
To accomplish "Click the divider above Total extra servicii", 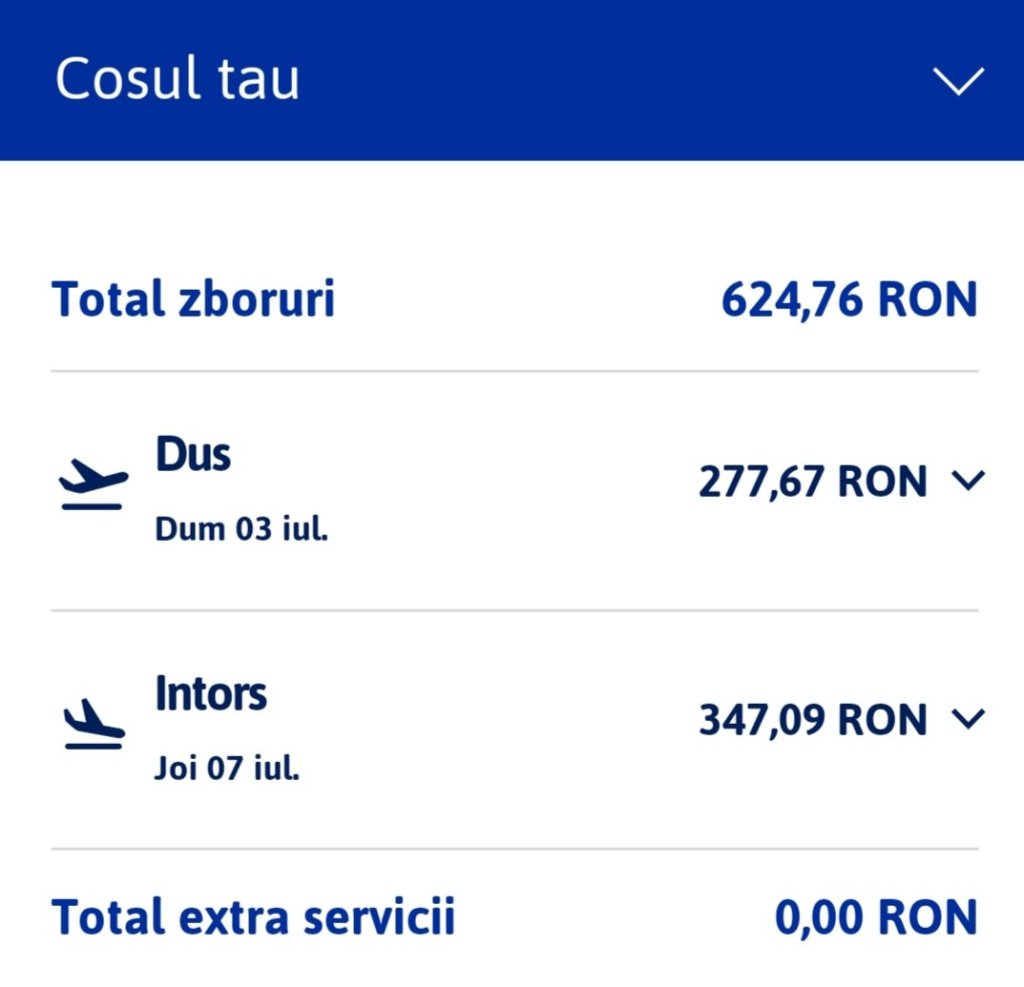I will (514, 849).
